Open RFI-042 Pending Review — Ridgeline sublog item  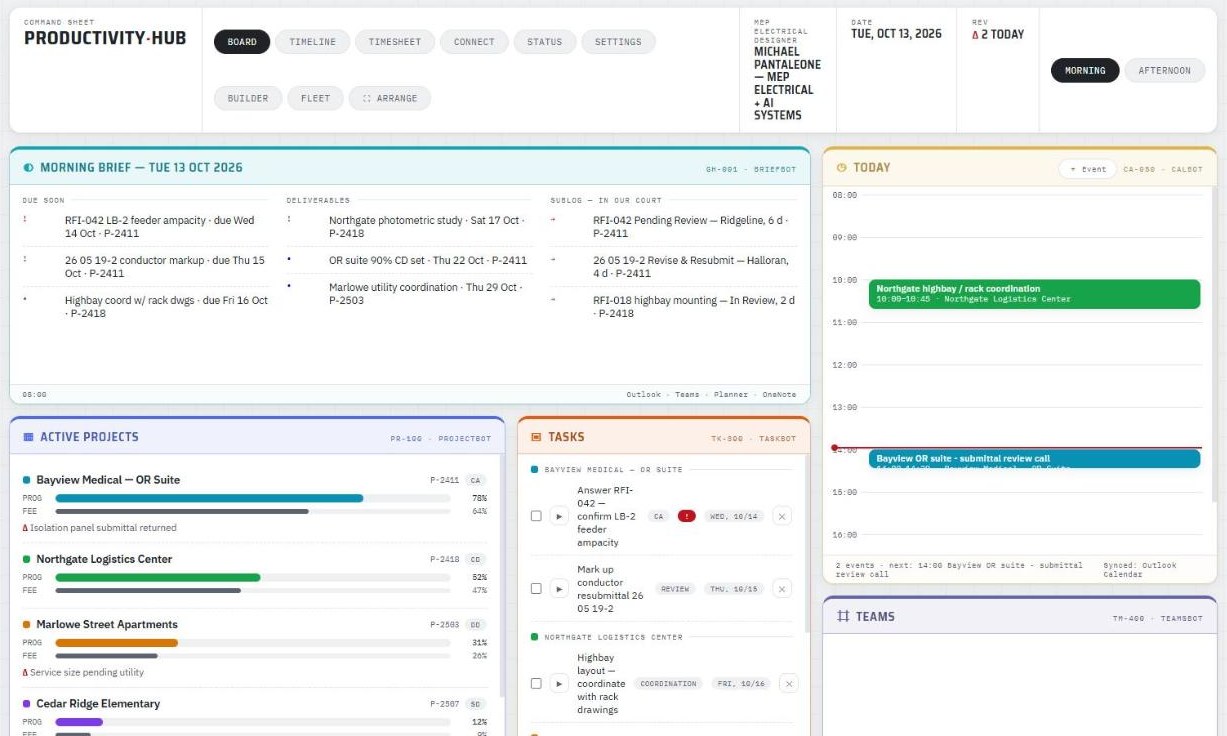(674, 227)
